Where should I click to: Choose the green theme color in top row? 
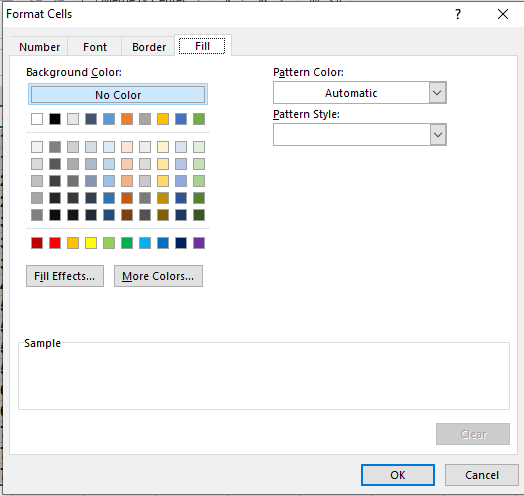tap(199, 119)
